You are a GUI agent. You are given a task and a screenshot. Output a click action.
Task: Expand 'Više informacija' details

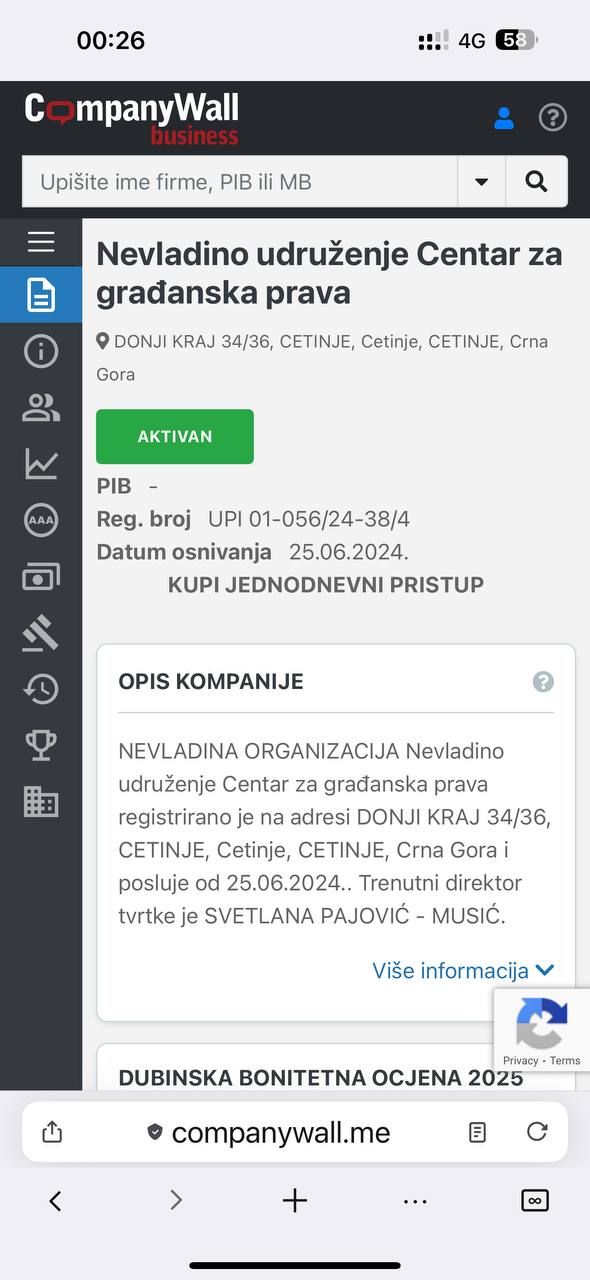(x=463, y=970)
